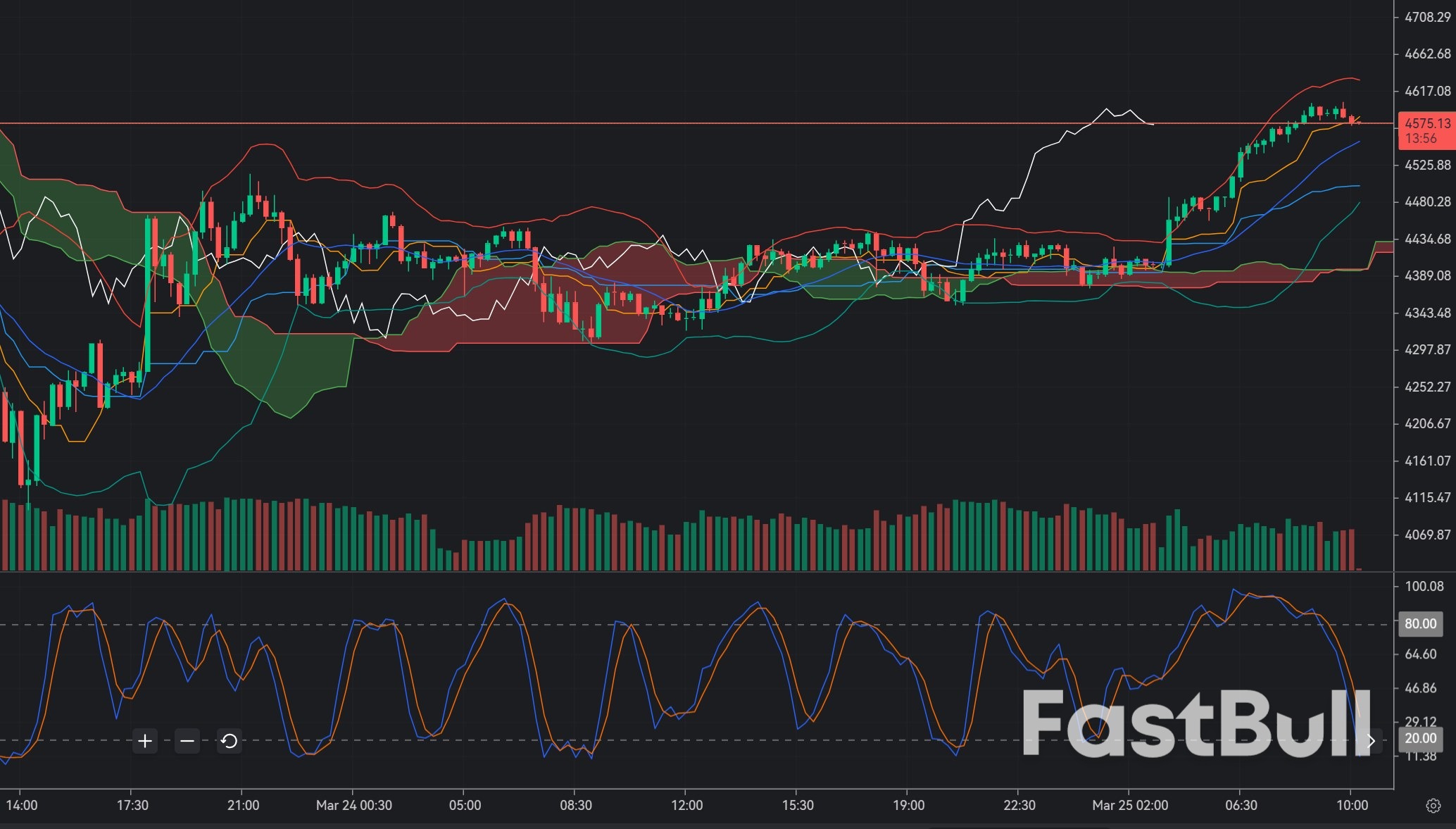Click the 20.00 oversold level label
This screenshot has width=1456, height=829.
pyautogui.click(x=1422, y=738)
